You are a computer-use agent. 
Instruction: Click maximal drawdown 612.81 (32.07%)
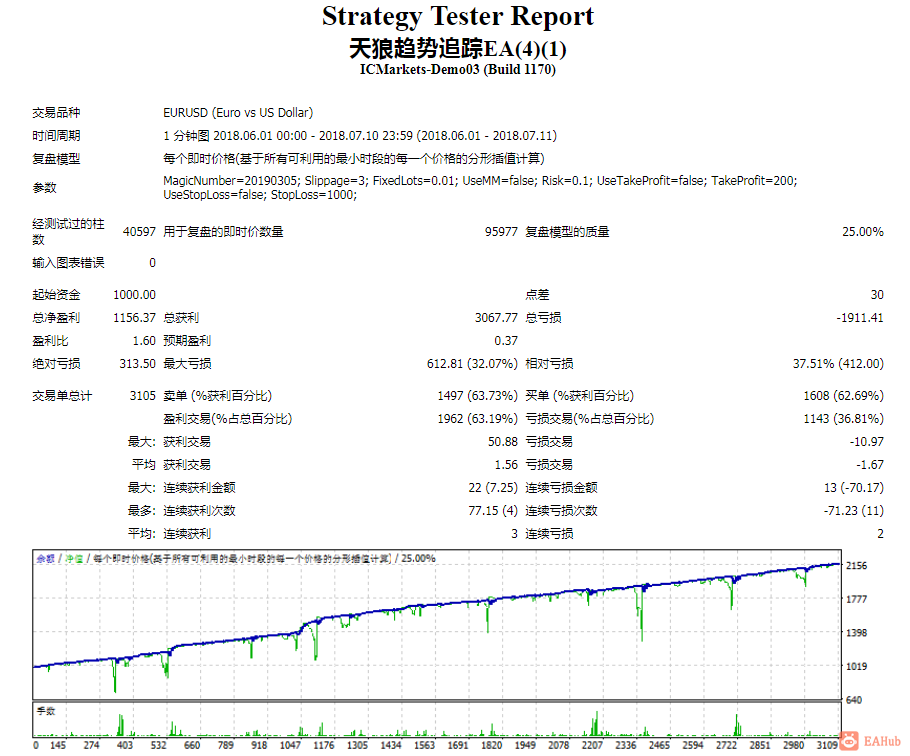pos(472,364)
